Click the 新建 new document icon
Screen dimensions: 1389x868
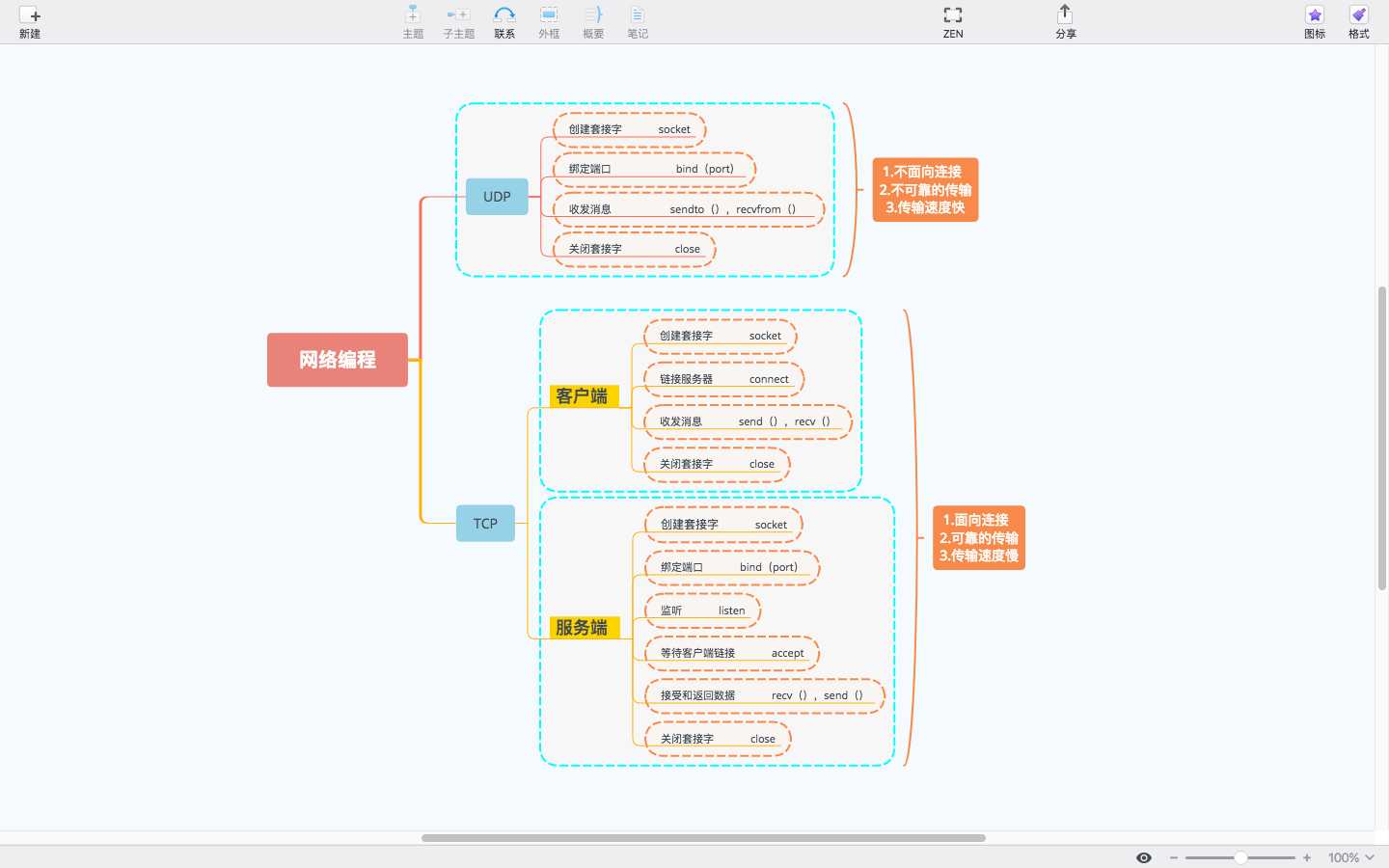point(30,15)
